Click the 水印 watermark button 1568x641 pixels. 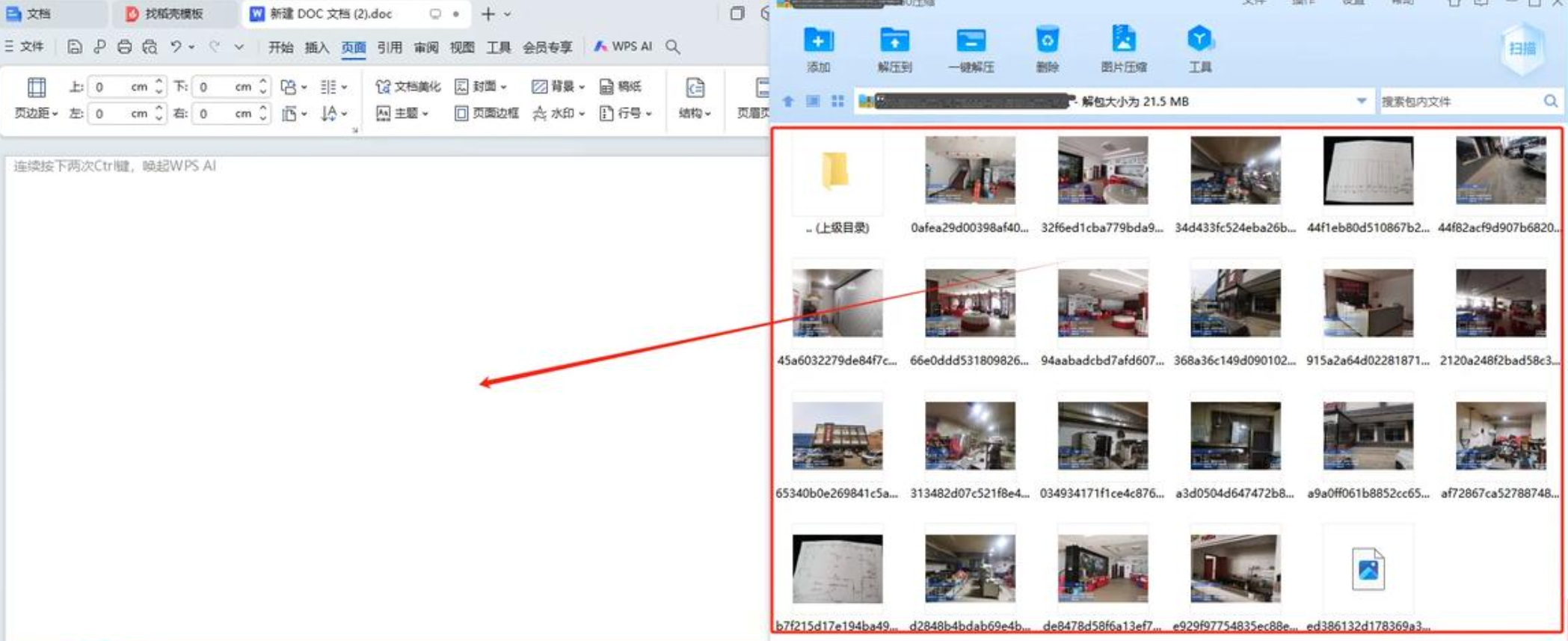pyautogui.click(x=558, y=114)
